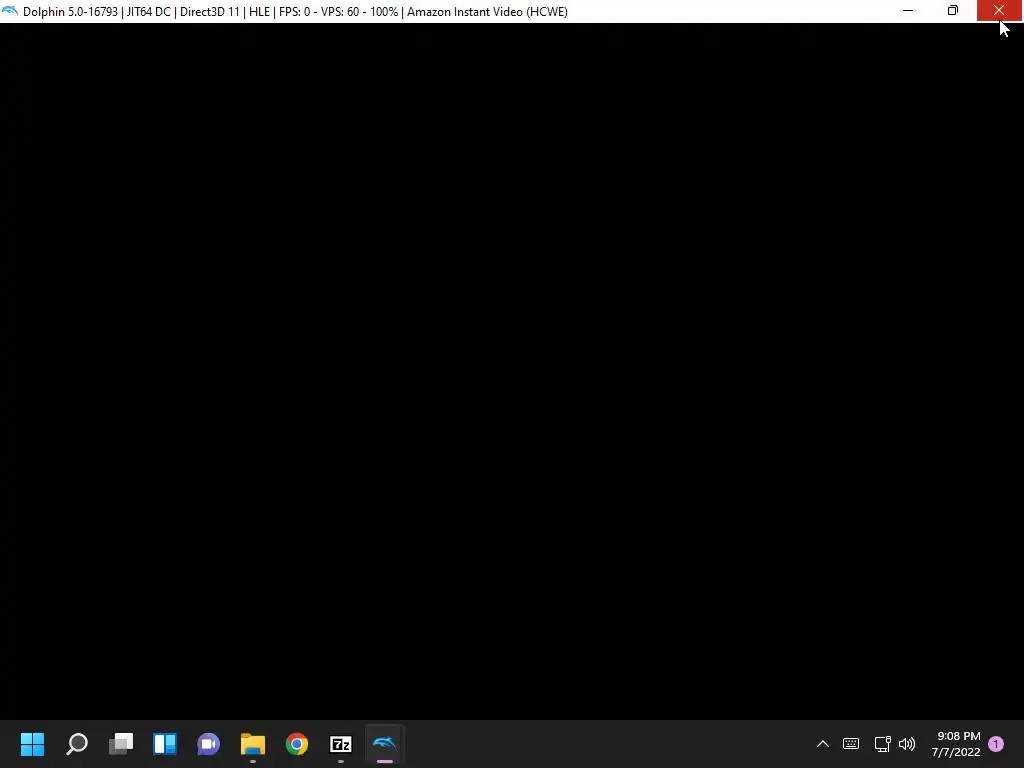Open the notification count badge

[x=996, y=744]
